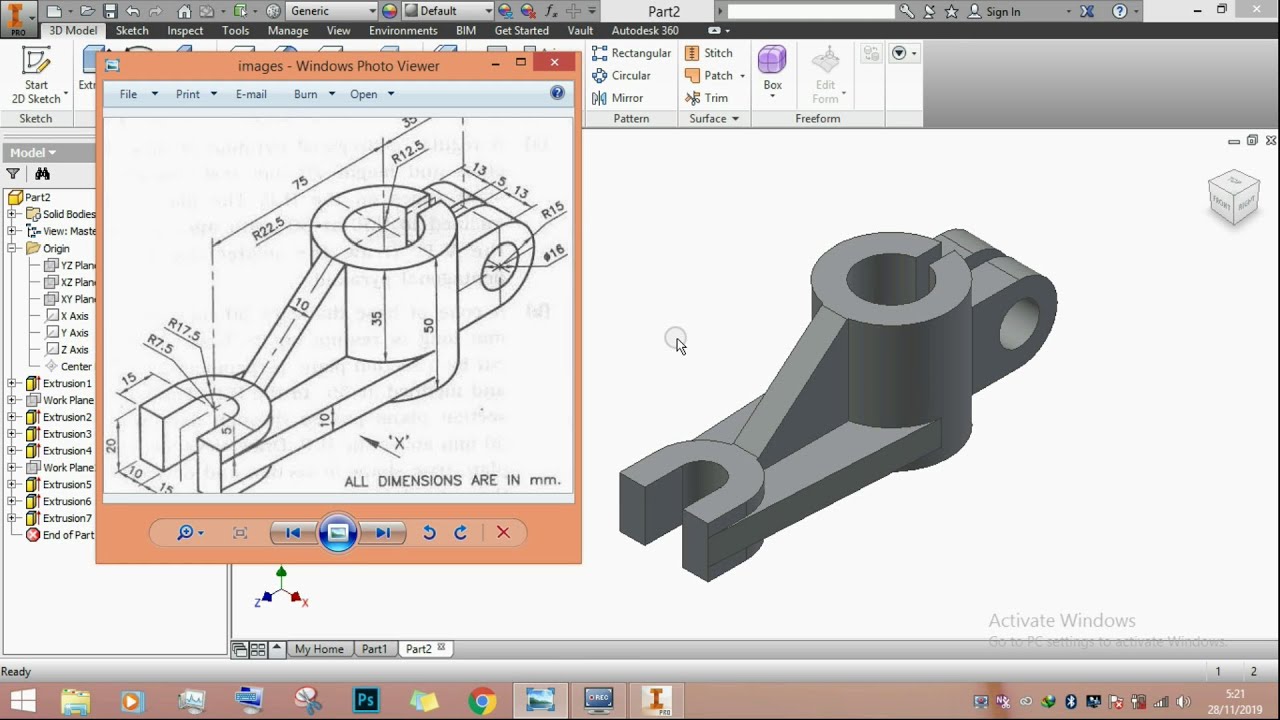
Task: Open the Default appearance dropdown
Action: [x=447, y=11]
